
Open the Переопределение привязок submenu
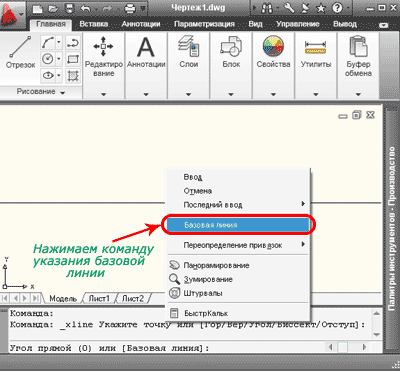(238, 245)
